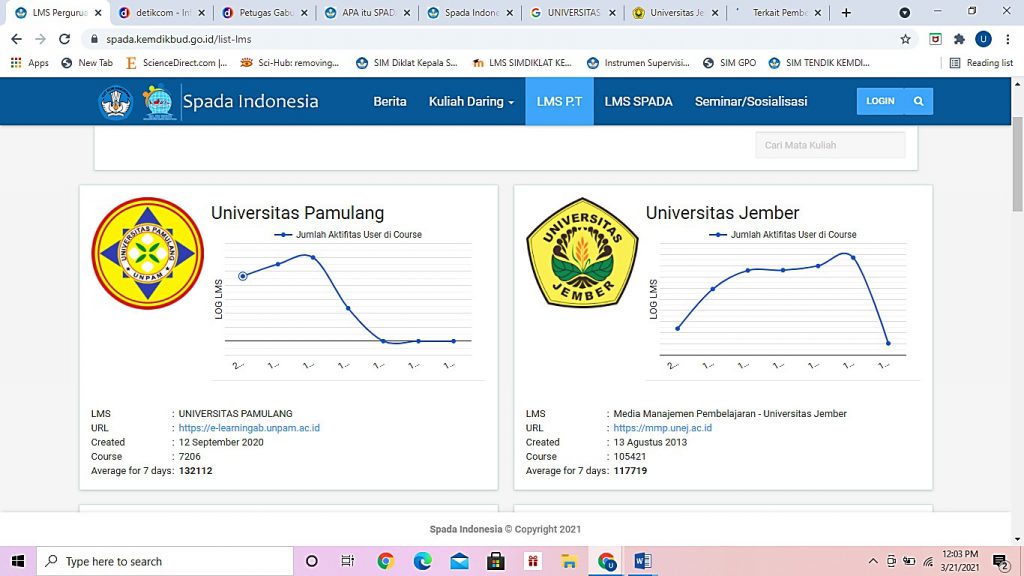Image resolution: width=1024 pixels, height=576 pixels.
Task: Click Jember average value 117719
Action: 630,470
